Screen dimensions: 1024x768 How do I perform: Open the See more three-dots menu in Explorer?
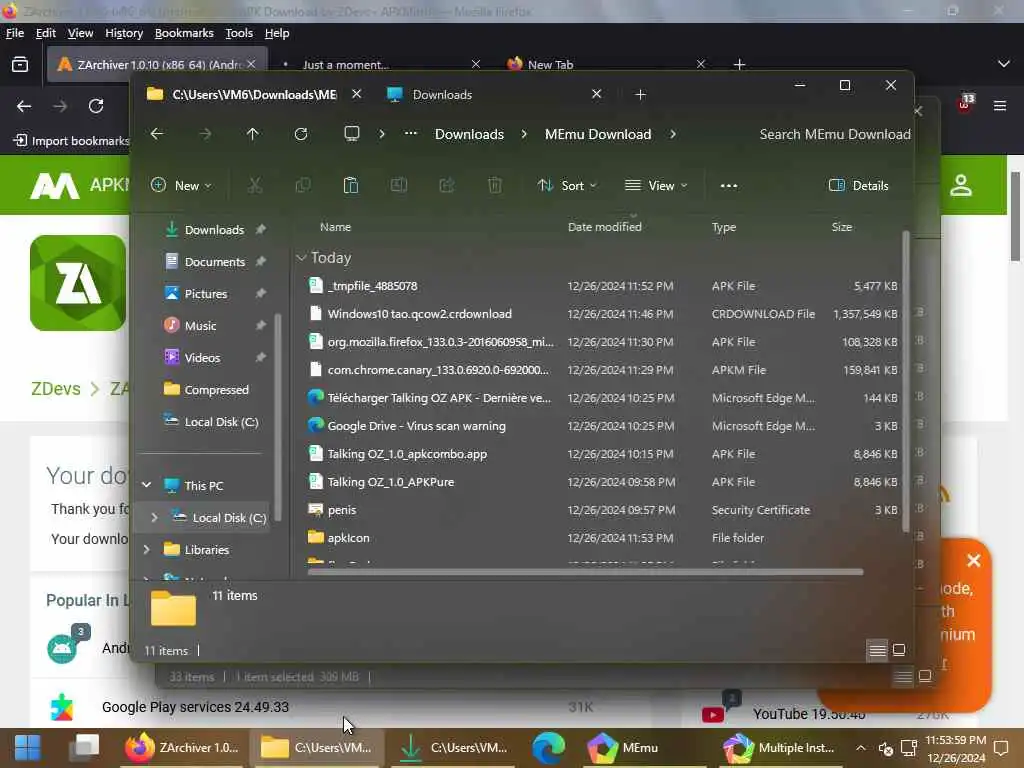click(x=729, y=185)
